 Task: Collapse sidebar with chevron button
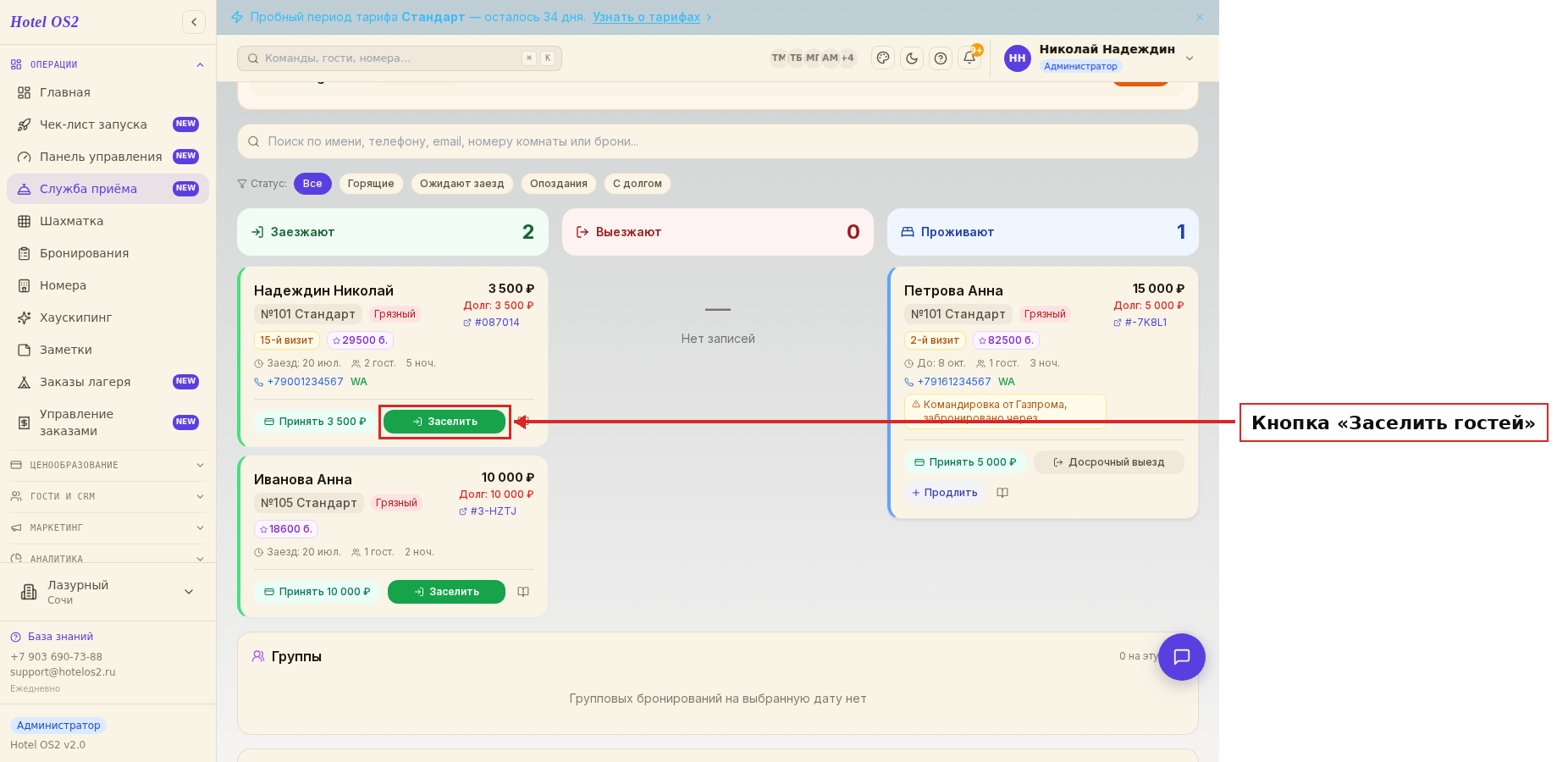(x=194, y=22)
